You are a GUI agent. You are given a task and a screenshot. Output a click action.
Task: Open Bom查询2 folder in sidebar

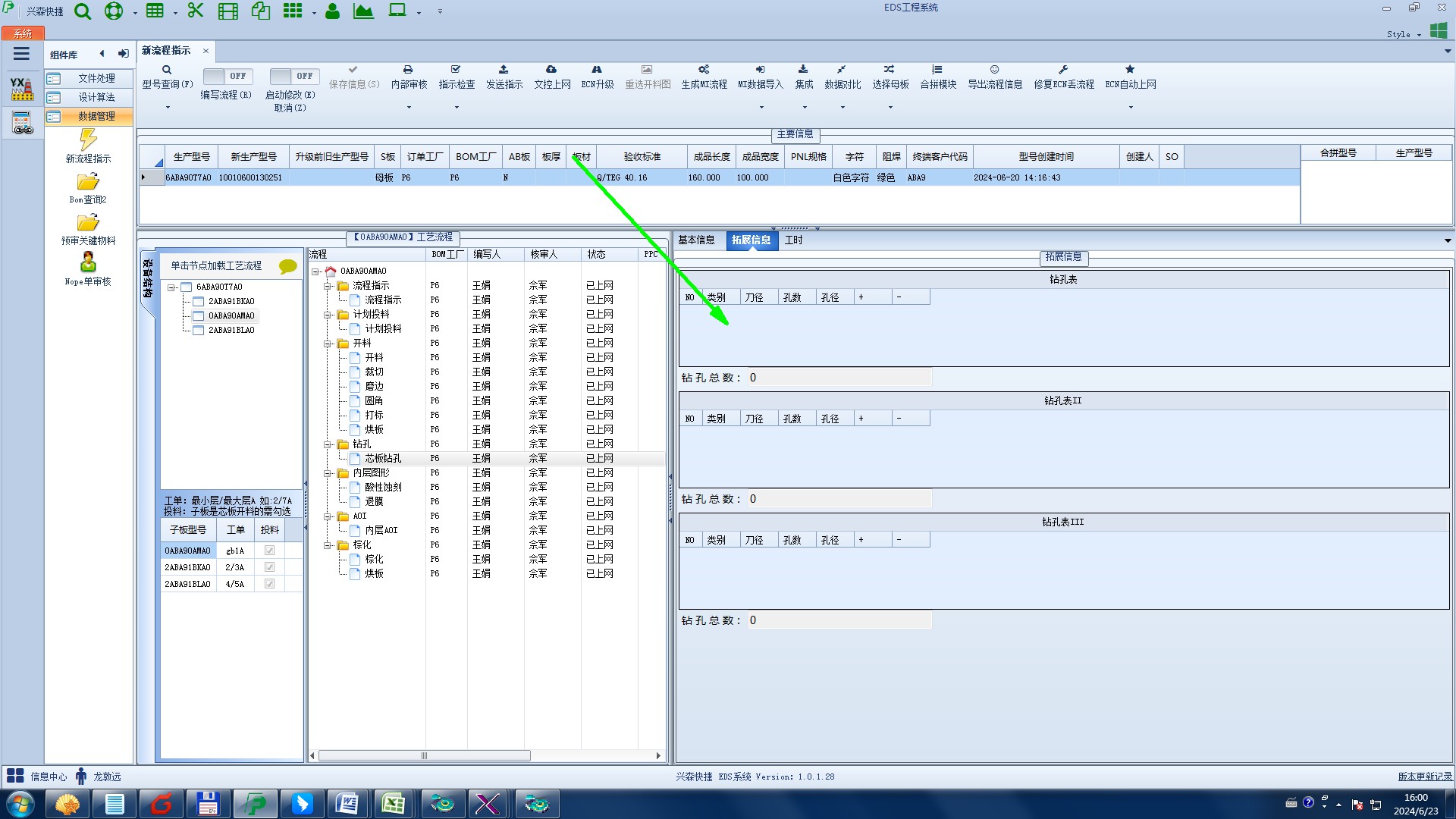(88, 188)
